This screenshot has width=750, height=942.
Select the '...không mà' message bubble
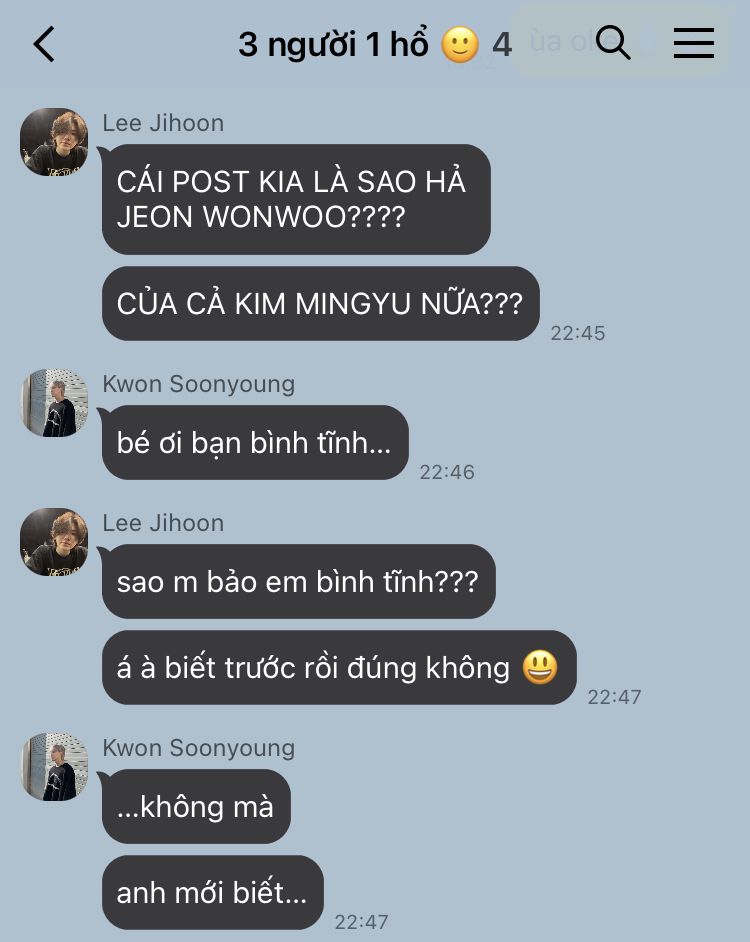(196, 806)
